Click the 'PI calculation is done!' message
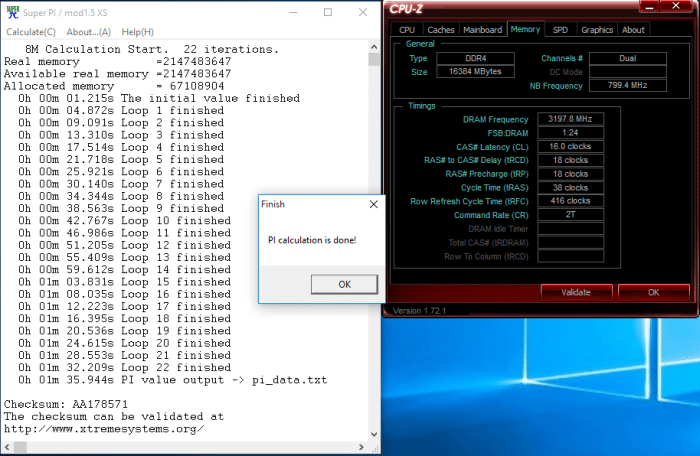This screenshot has height=456, width=700. tap(312, 240)
